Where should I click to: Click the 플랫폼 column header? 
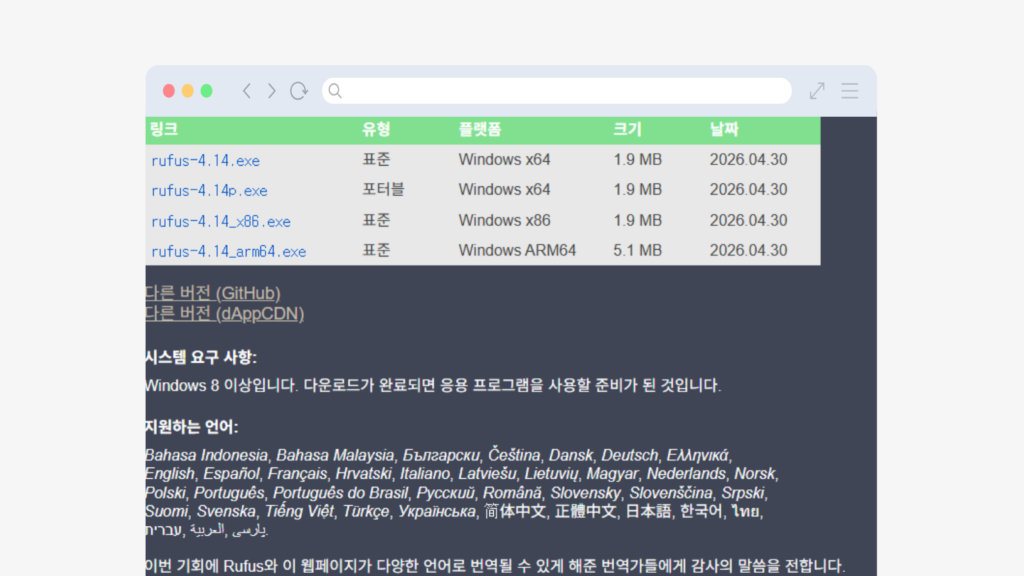click(479, 129)
